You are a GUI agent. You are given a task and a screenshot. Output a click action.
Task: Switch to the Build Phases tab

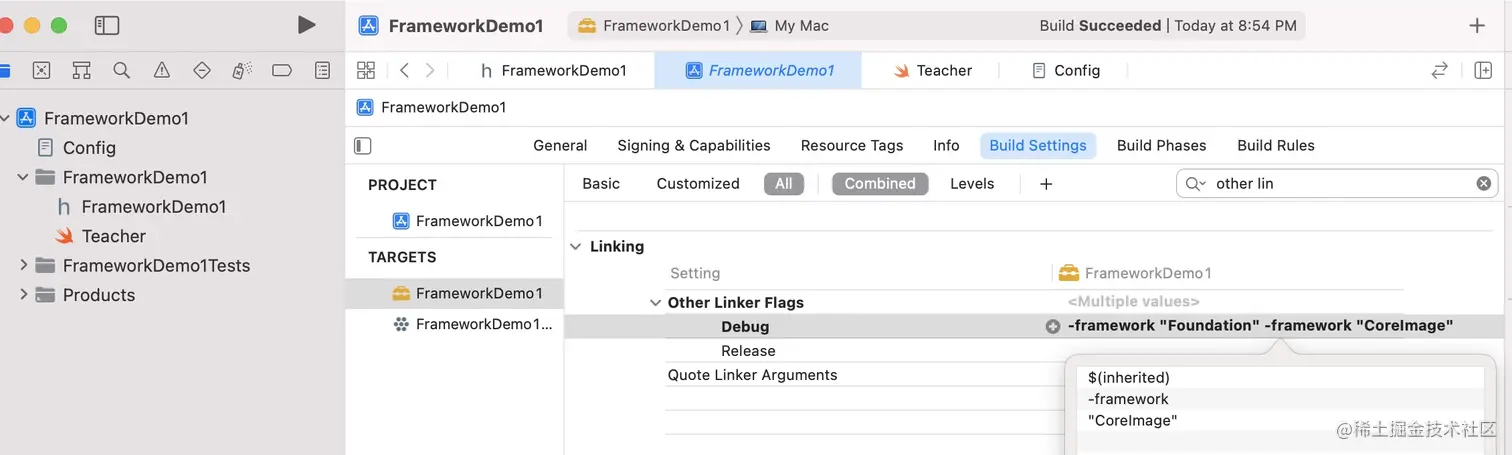click(x=1161, y=146)
